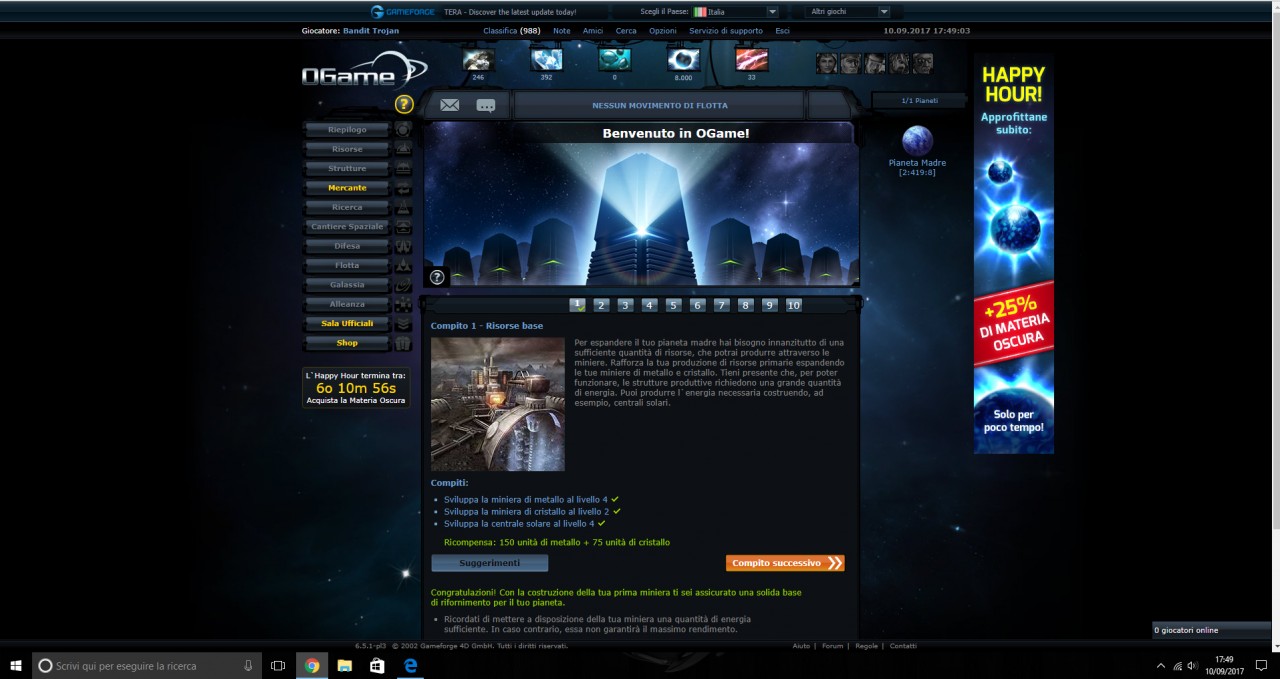
Task: Open Servizio di supporto link
Action: (726, 31)
